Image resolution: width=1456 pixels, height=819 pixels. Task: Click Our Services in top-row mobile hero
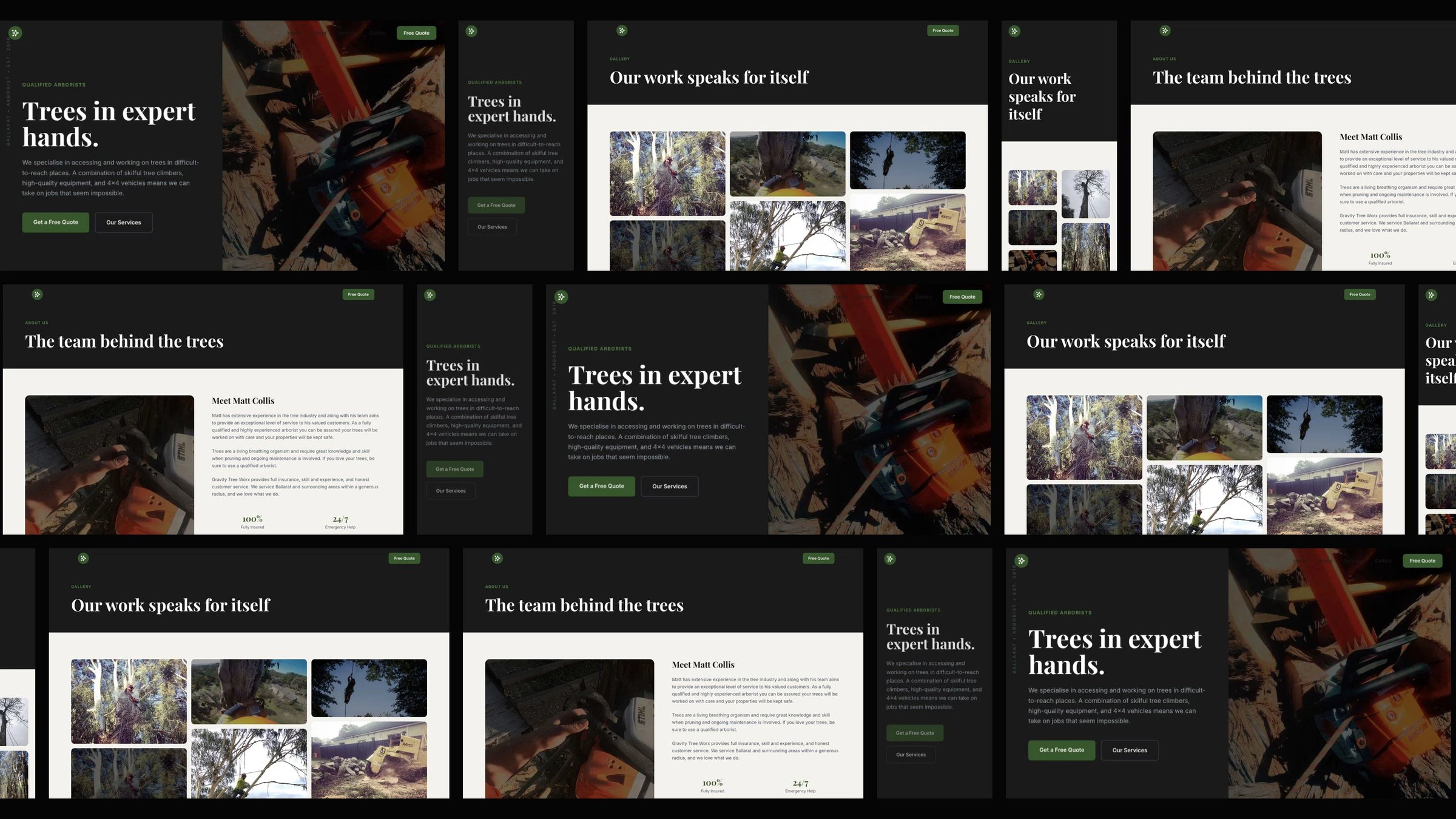click(x=492, y=227)
